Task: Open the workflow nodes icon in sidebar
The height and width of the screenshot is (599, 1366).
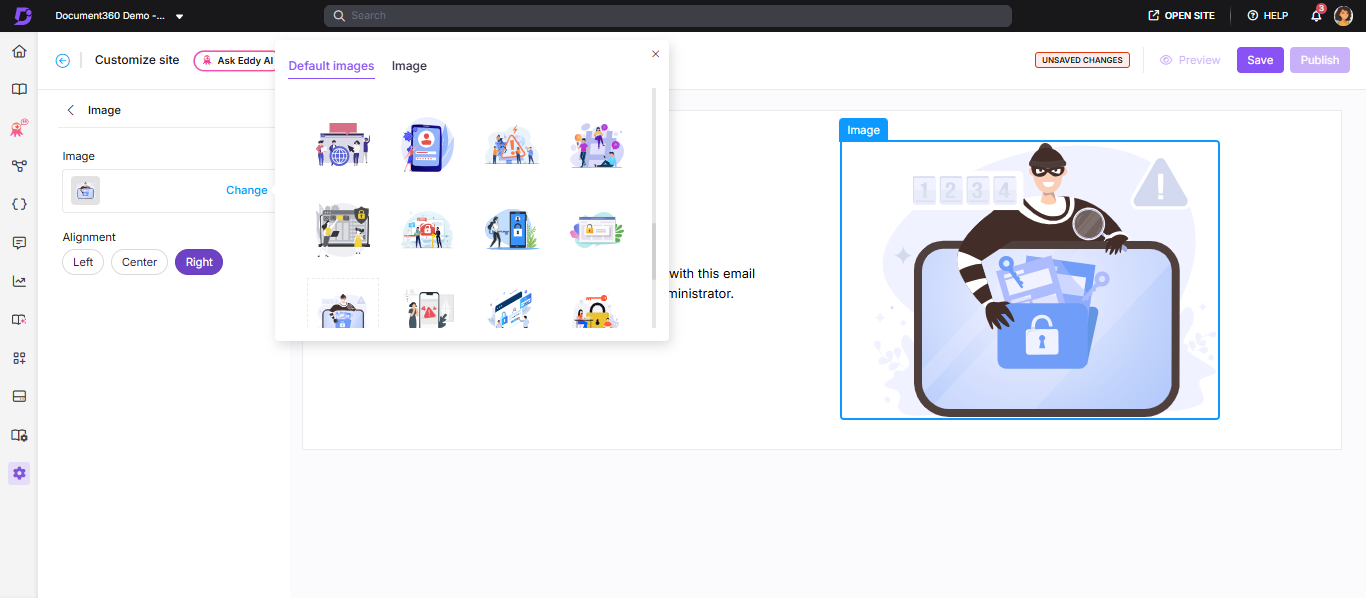Action: point(19,166)
